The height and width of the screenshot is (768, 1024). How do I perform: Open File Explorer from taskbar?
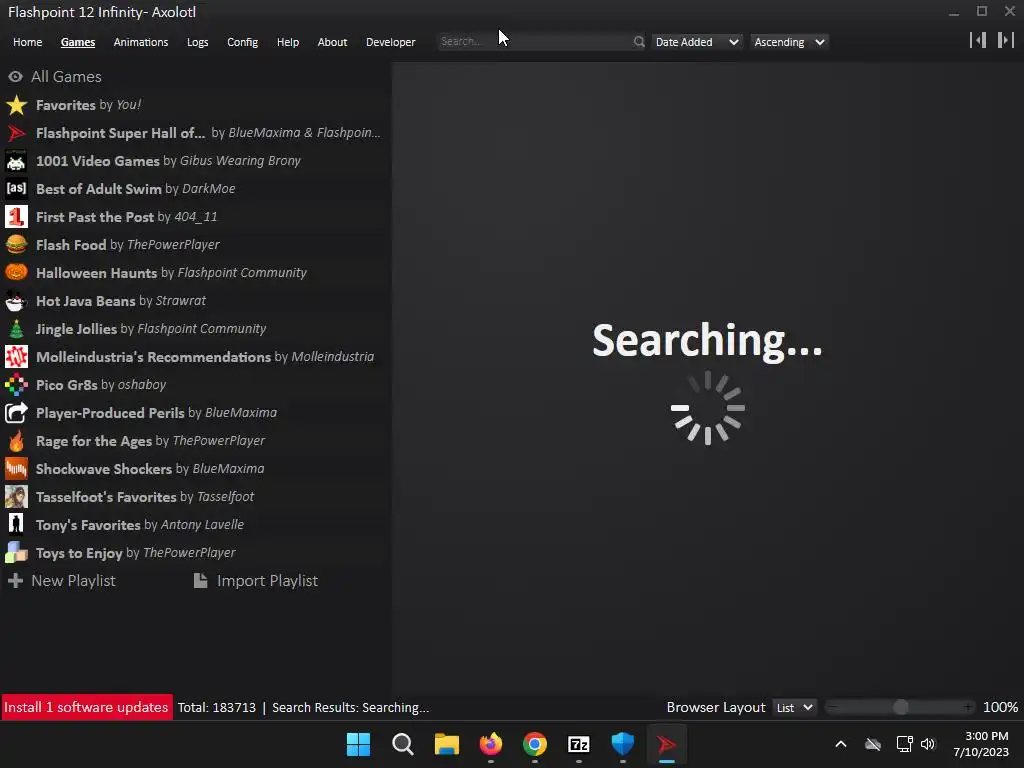pos(447,744)
